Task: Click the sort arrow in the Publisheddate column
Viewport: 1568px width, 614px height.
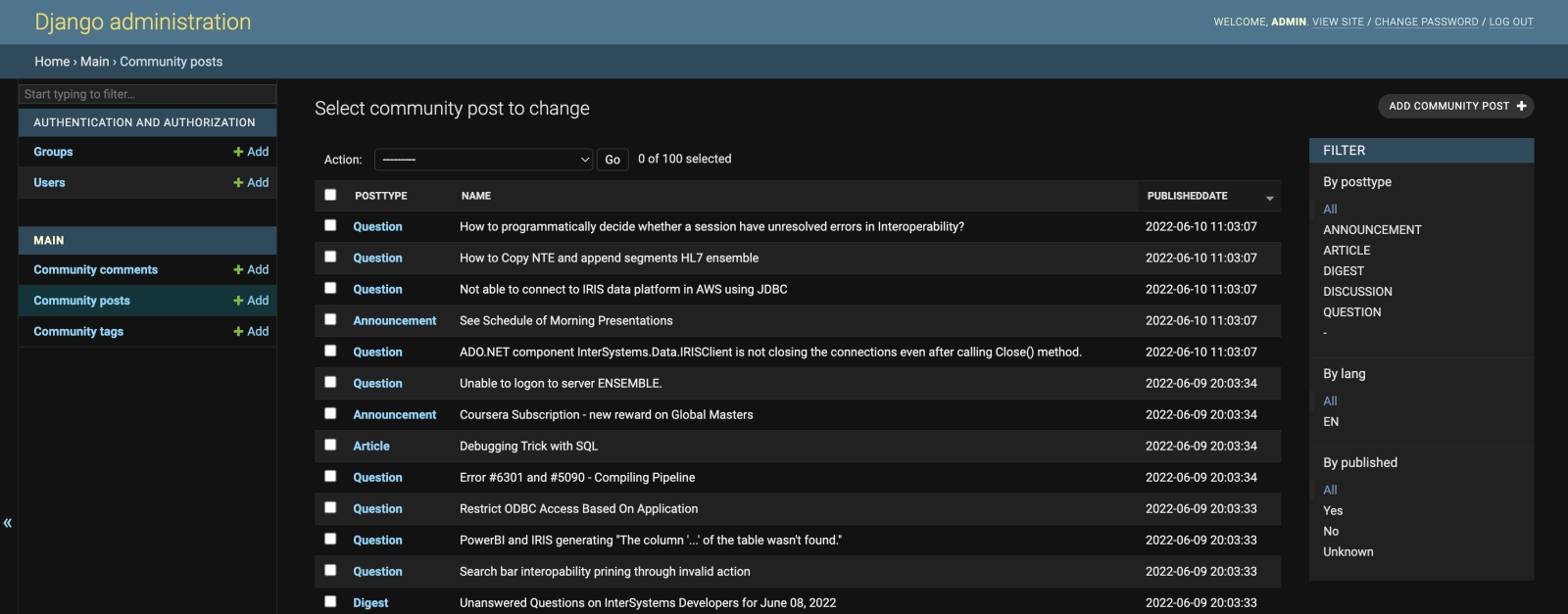Action: click(1269, 198)
